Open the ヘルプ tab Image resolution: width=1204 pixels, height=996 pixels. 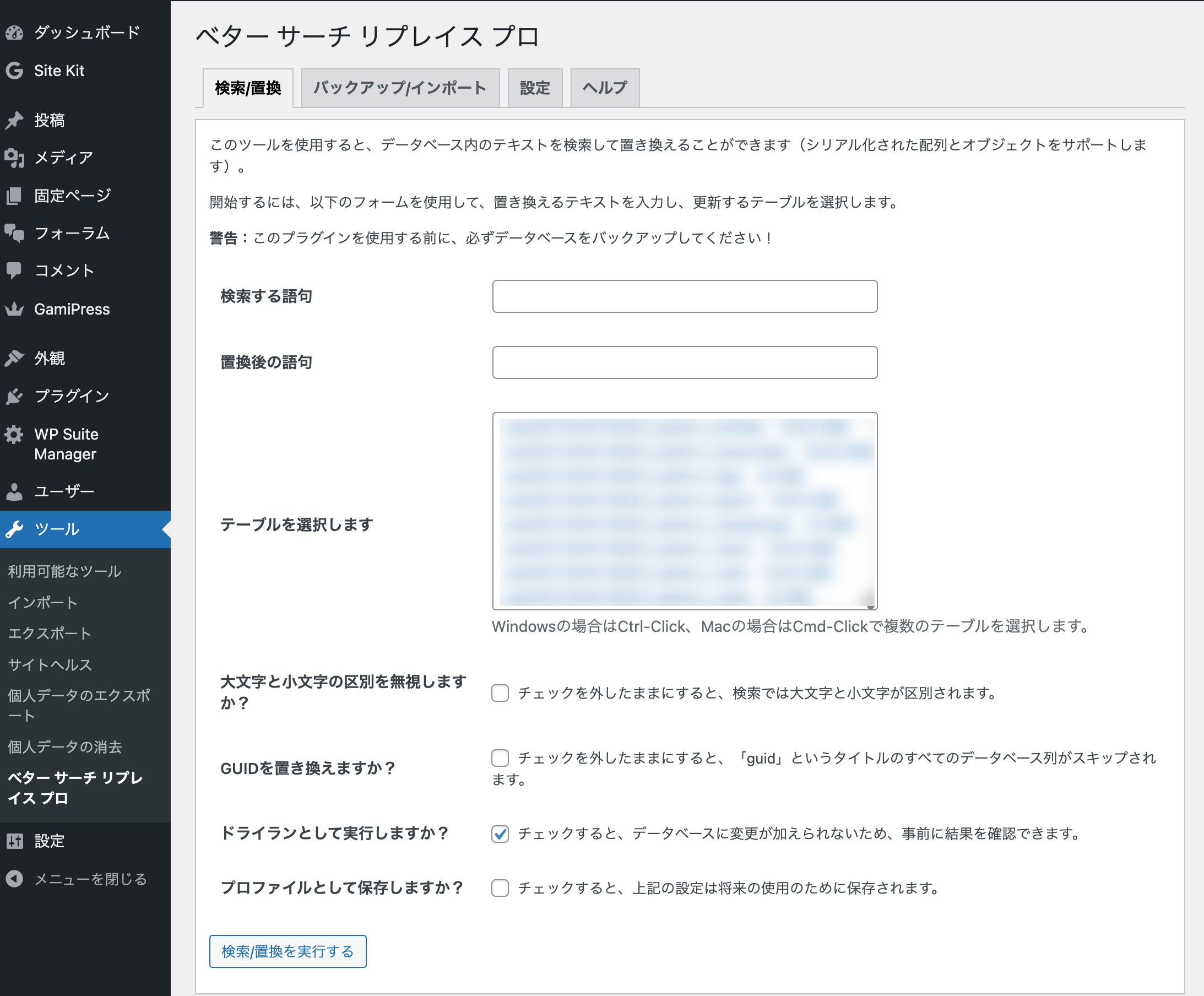605,88
